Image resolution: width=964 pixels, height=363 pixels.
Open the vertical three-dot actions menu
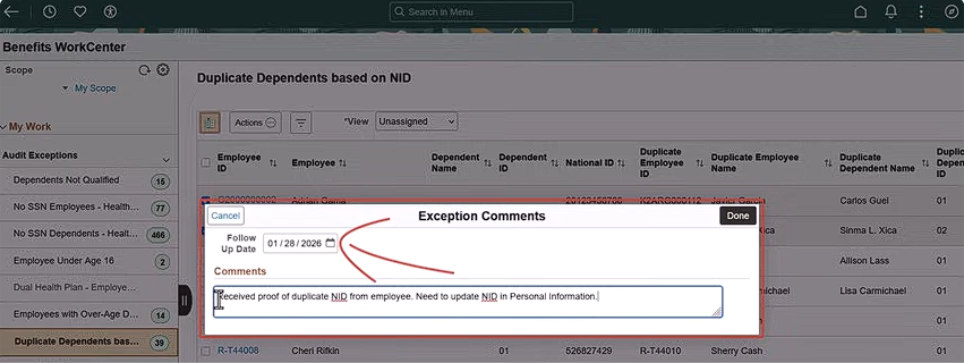pyautogui.click(x=921, y=12)
